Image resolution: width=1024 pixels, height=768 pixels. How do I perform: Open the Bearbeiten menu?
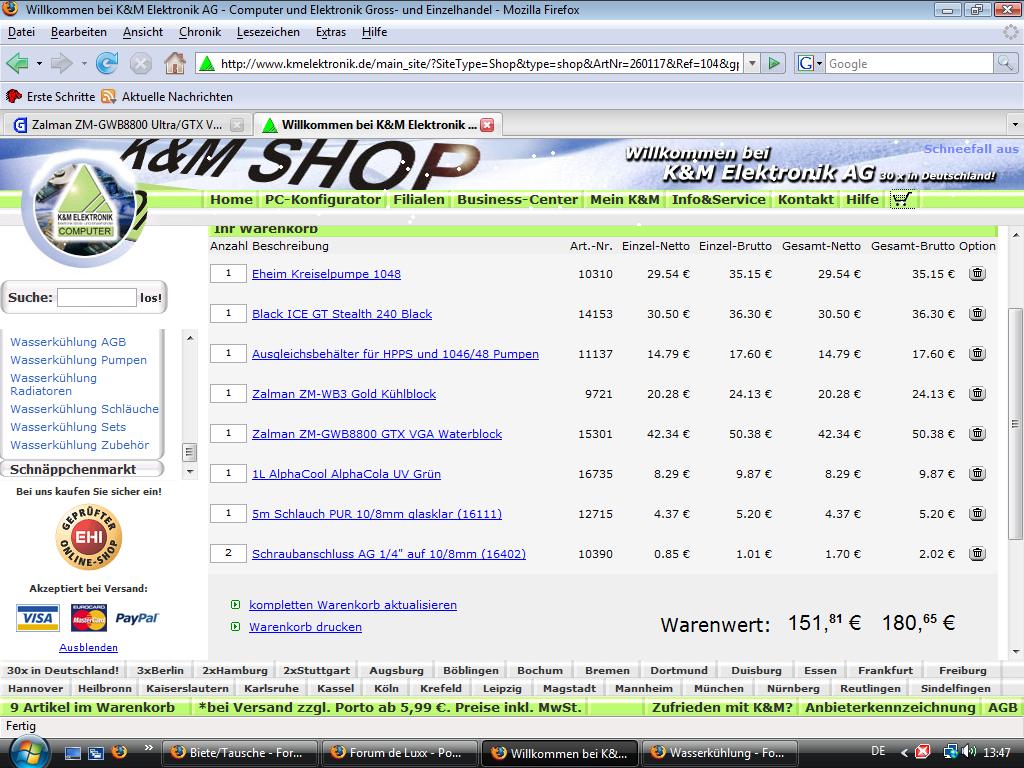78,31
